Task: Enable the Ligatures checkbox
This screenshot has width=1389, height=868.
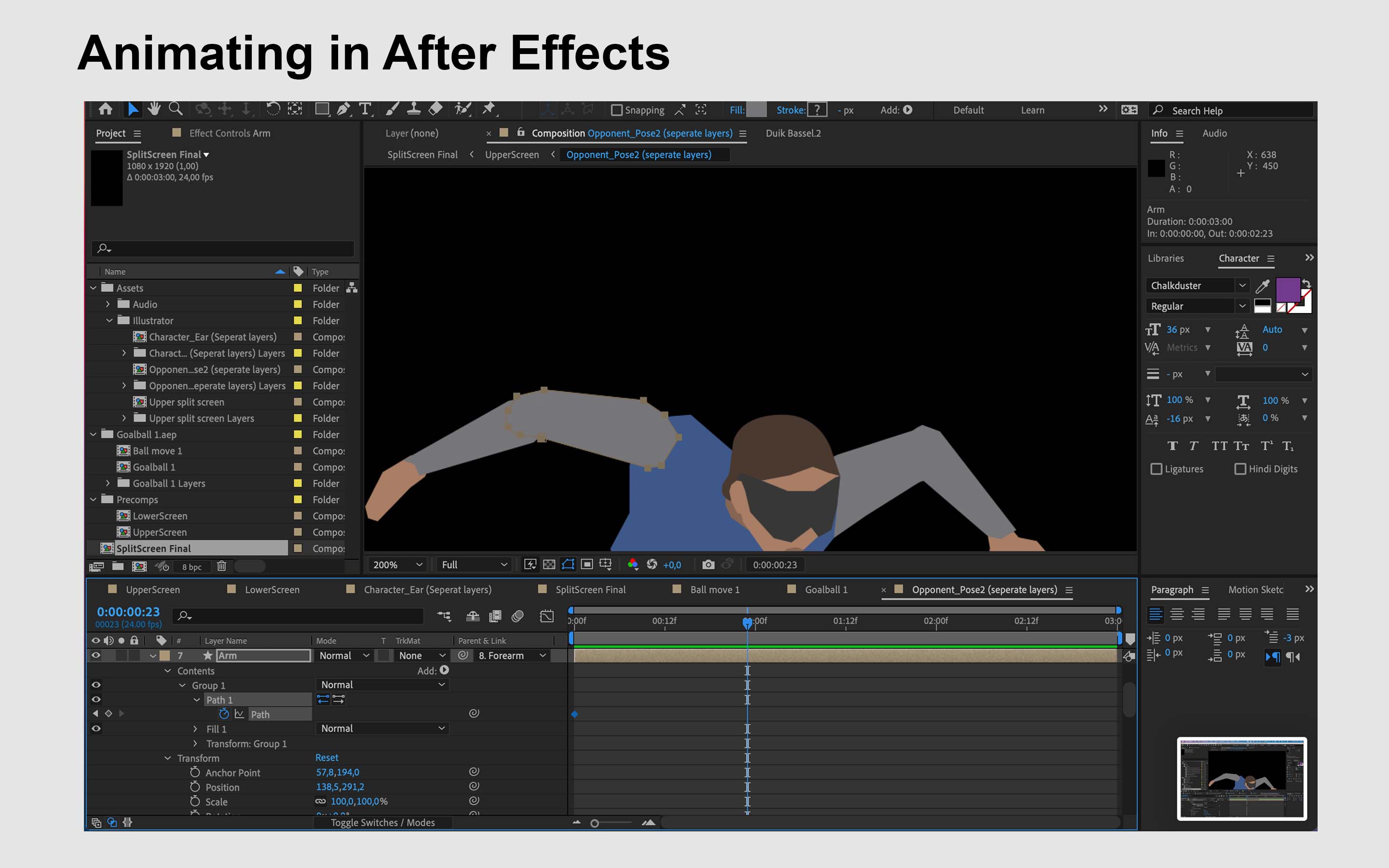Action: [x=1157, y=469]
